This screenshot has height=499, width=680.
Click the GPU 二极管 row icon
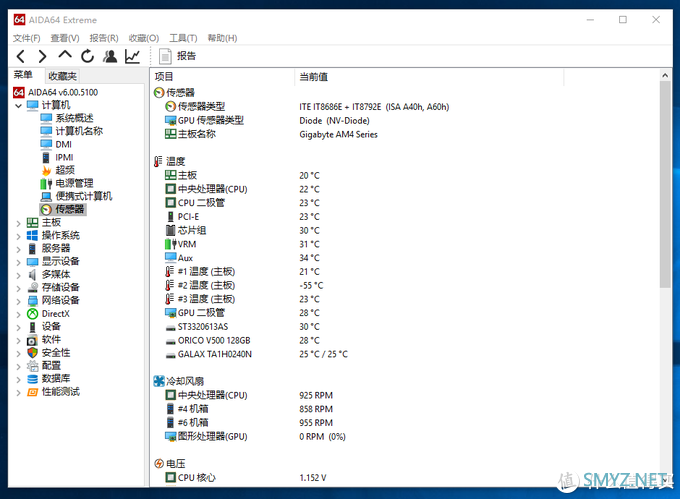pos(170,313)
